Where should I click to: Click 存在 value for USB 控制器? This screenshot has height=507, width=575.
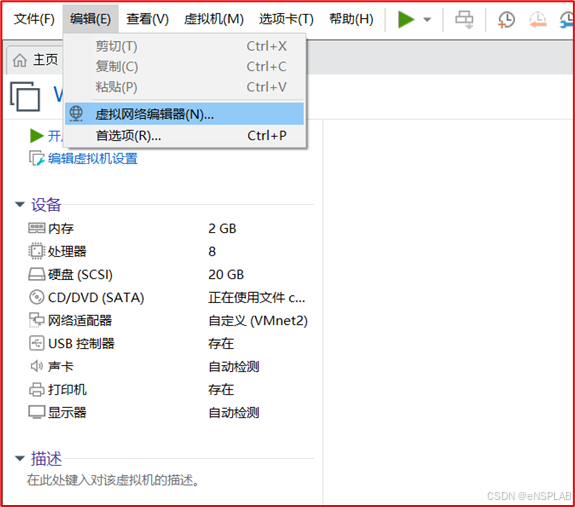[221, 343]
